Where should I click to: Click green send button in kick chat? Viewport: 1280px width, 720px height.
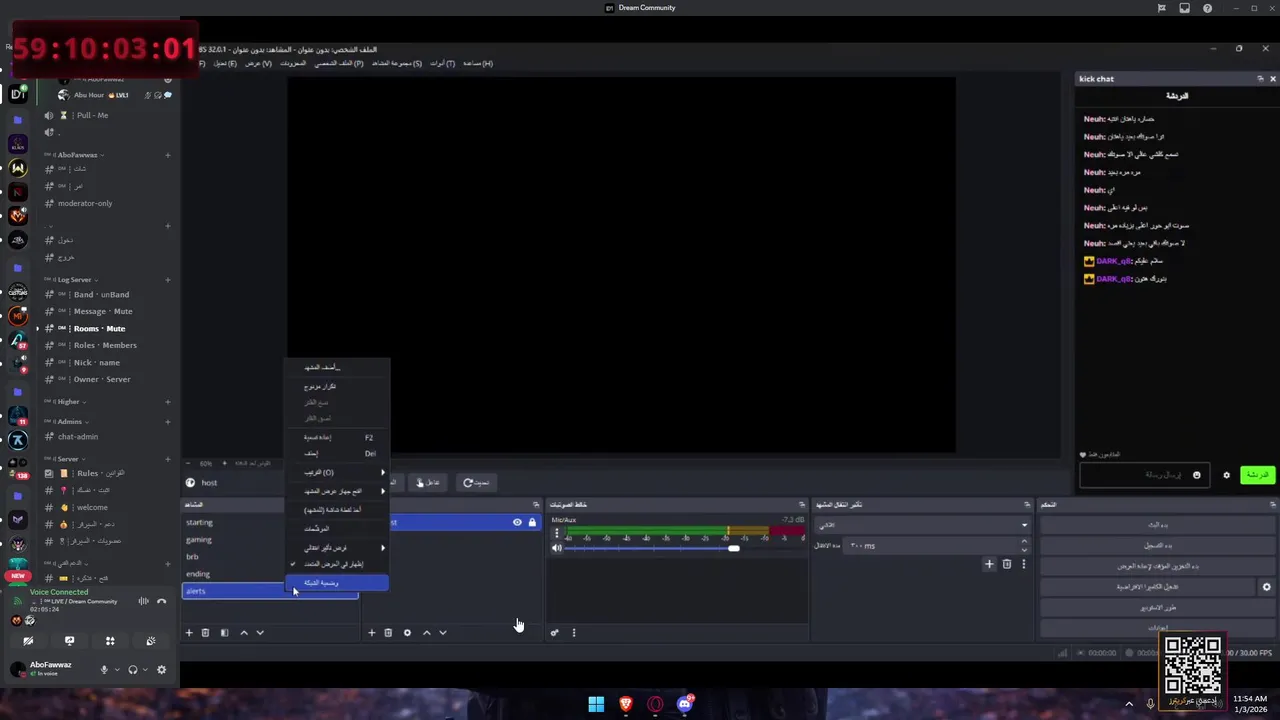tap(1257, 475)
